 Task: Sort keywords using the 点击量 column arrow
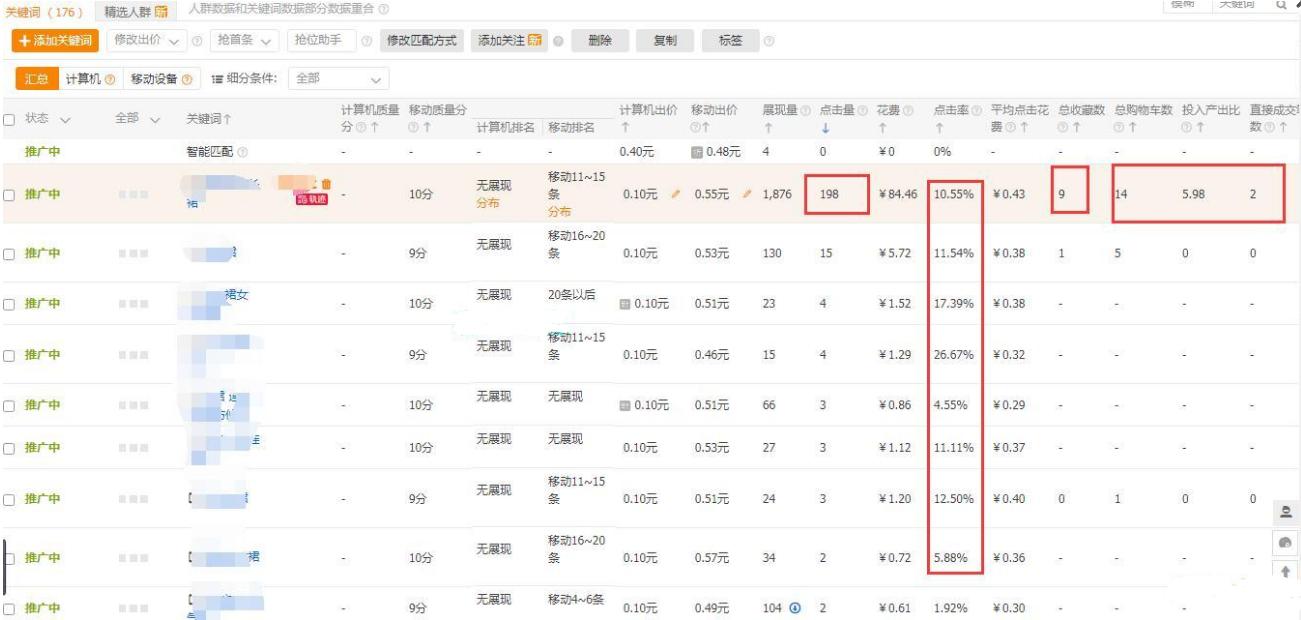(826, 127)
